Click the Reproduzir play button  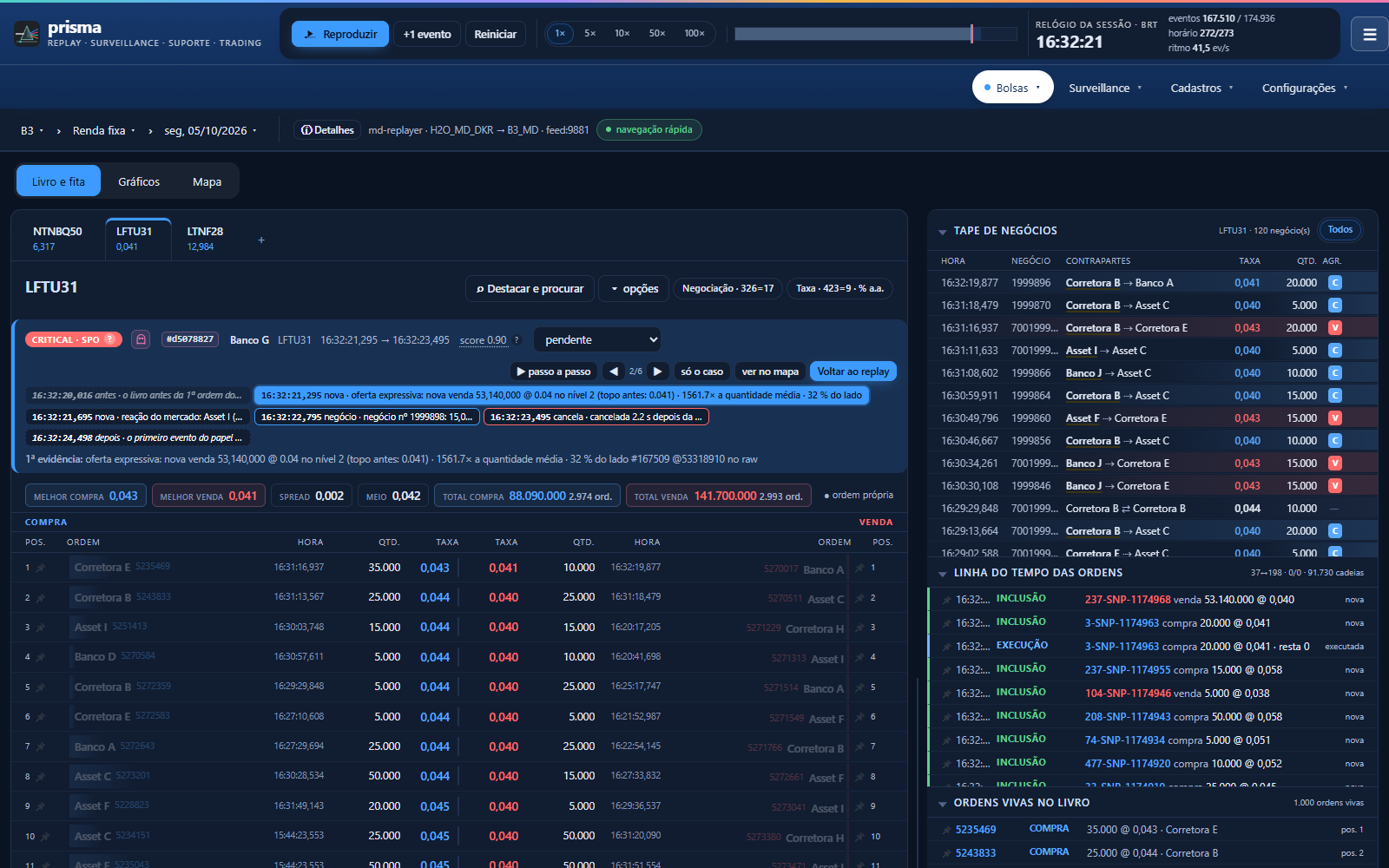coord(340,34)
